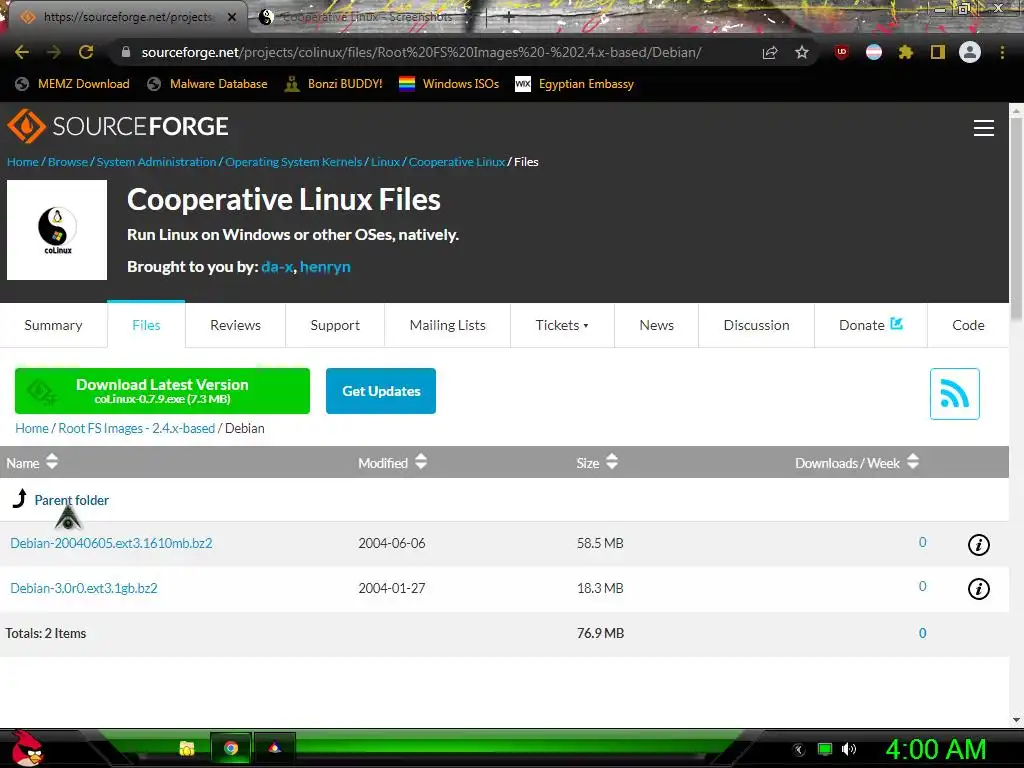Click Download Latest Version button
The image size is (1024, 768).
click(162, 391)
